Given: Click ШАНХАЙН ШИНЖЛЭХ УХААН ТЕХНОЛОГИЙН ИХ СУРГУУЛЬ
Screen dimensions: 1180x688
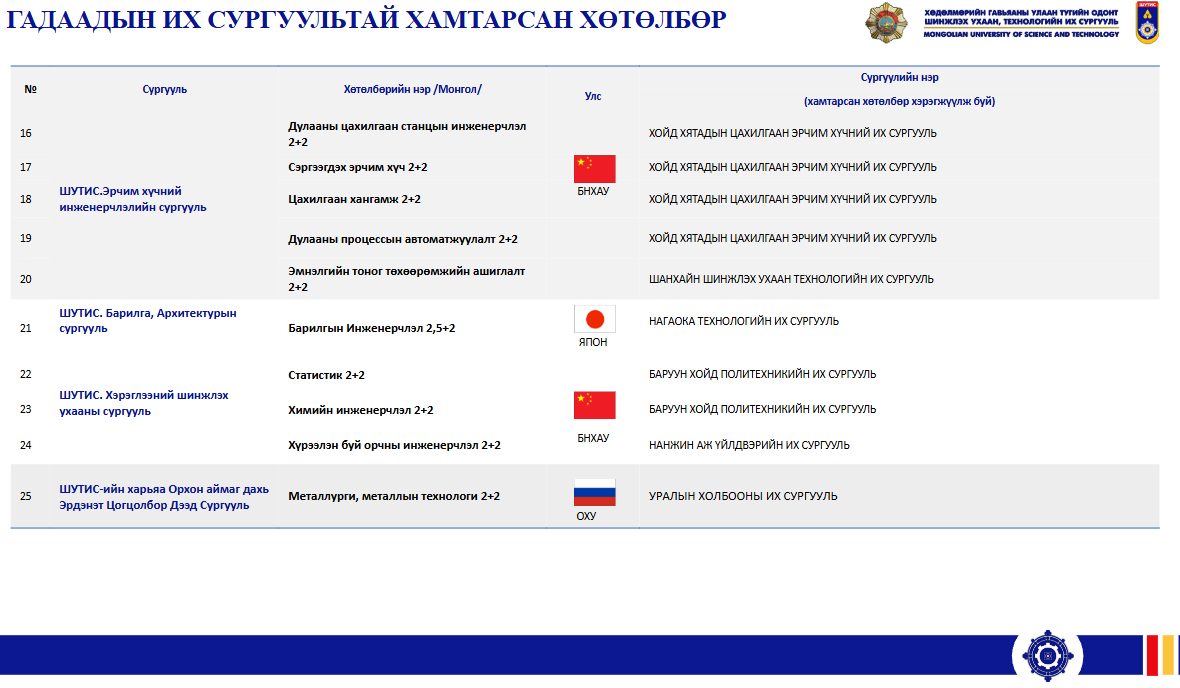Looking at the screenshot, I should click(x=791, y=279).
